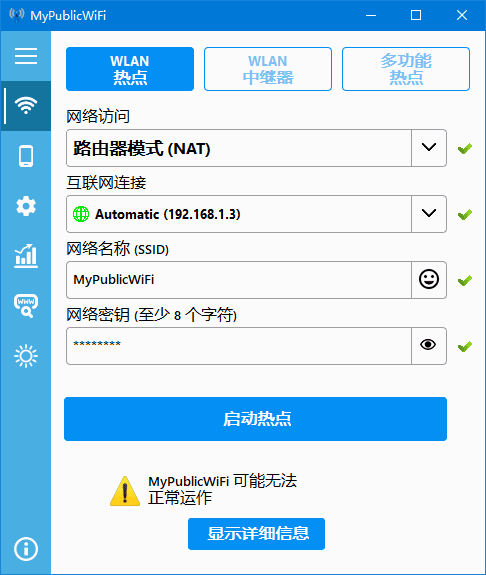Click green checkmark beside SSID field
The width and height of the screenshot is (486, 575).
465,281
